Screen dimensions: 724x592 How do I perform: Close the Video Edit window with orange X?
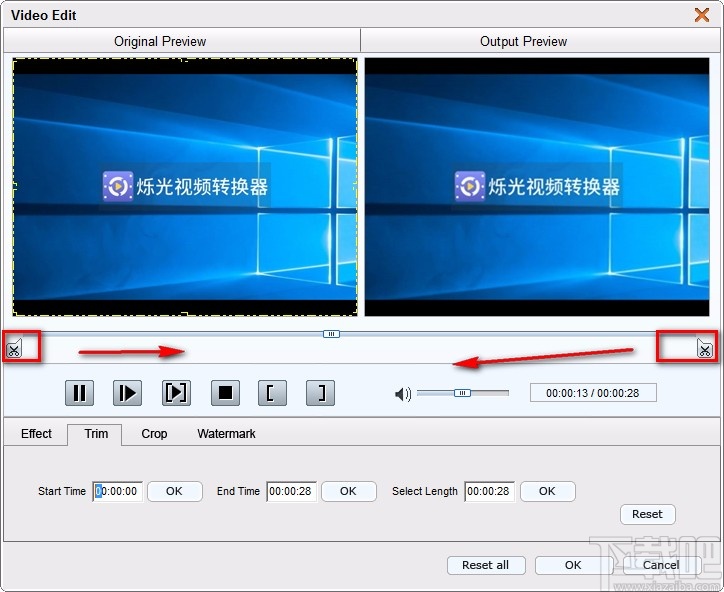coord(702,15)
